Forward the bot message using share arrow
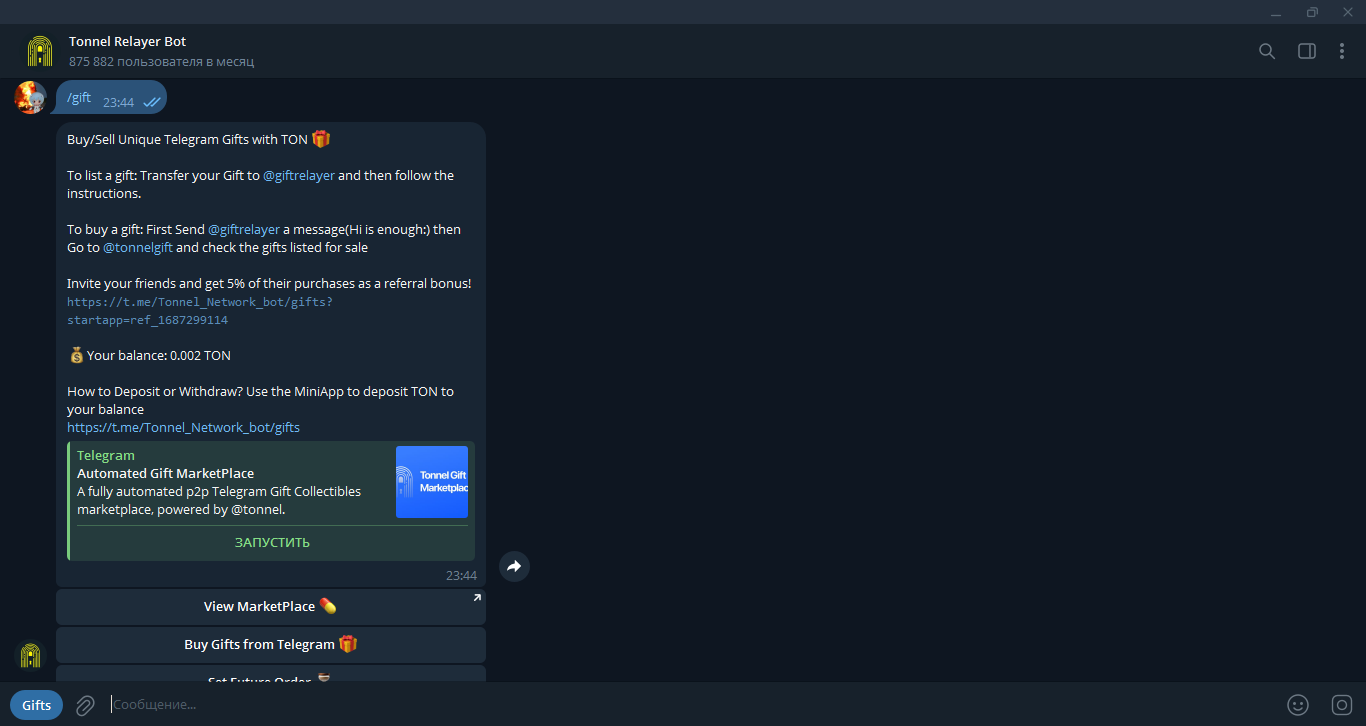 click(514, 566)
